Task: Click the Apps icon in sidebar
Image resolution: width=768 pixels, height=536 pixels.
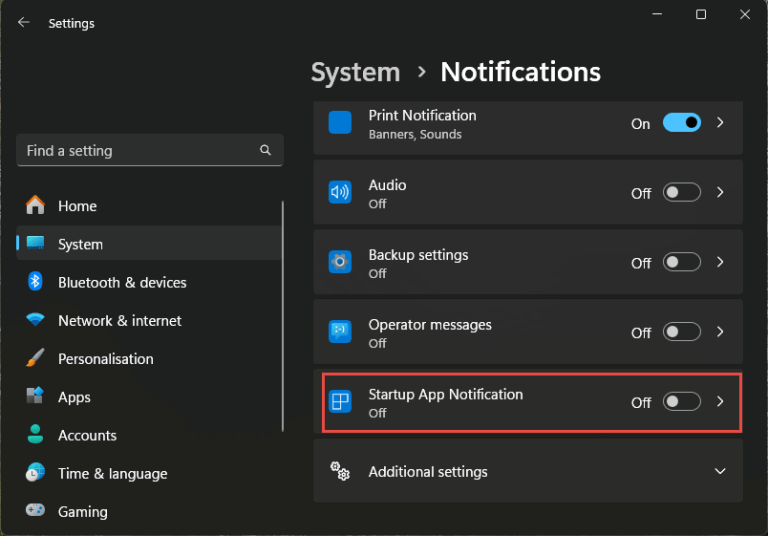Action: pyautogui.click(x=35, y=395)
